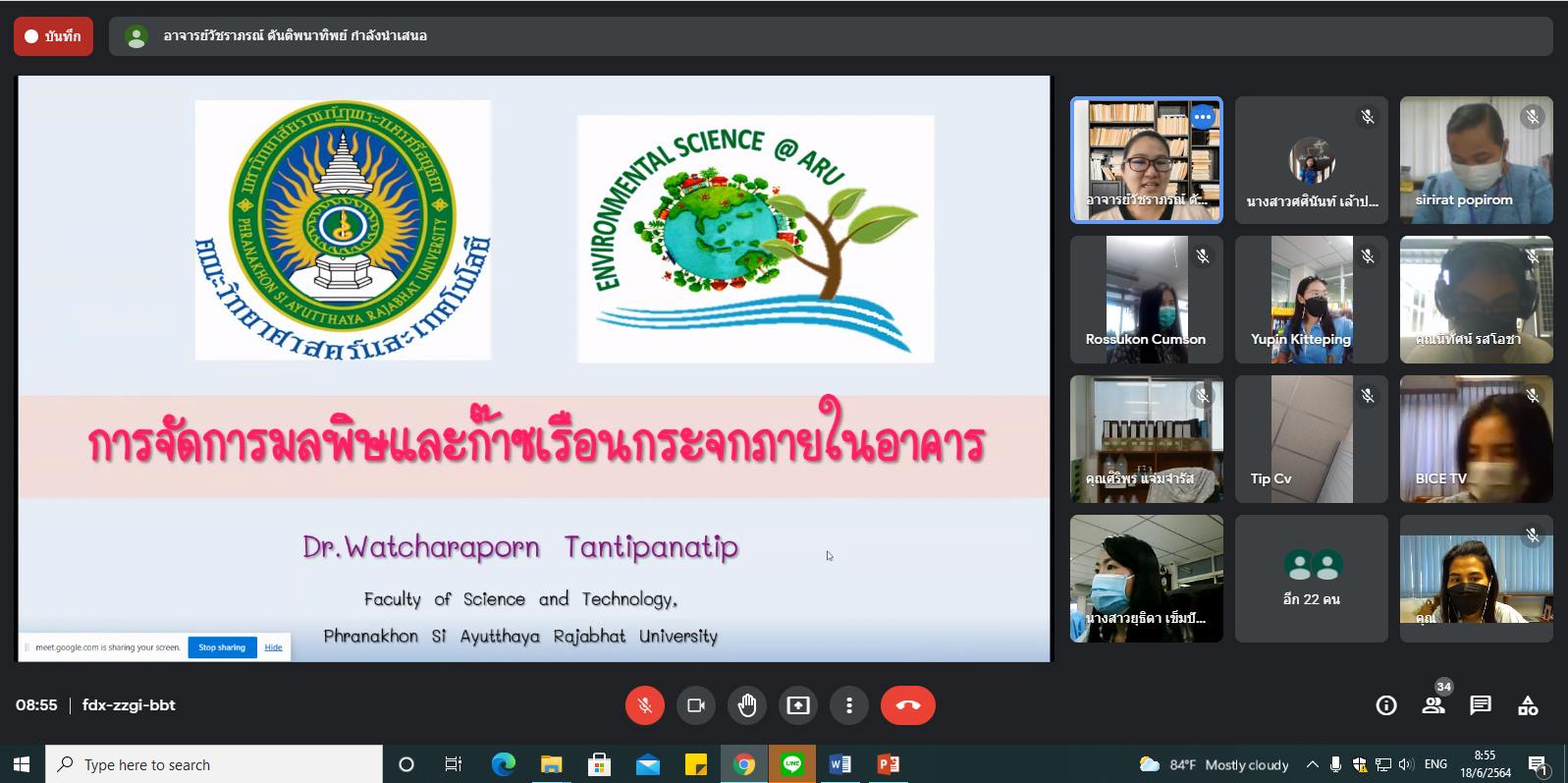Click the Dr. Watcharaporn Tantipanatip slide text

[x=520, y=547]
